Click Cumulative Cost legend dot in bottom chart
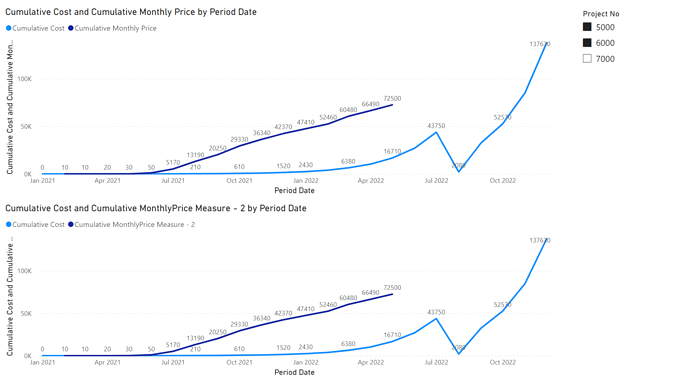 coord(8,225)
